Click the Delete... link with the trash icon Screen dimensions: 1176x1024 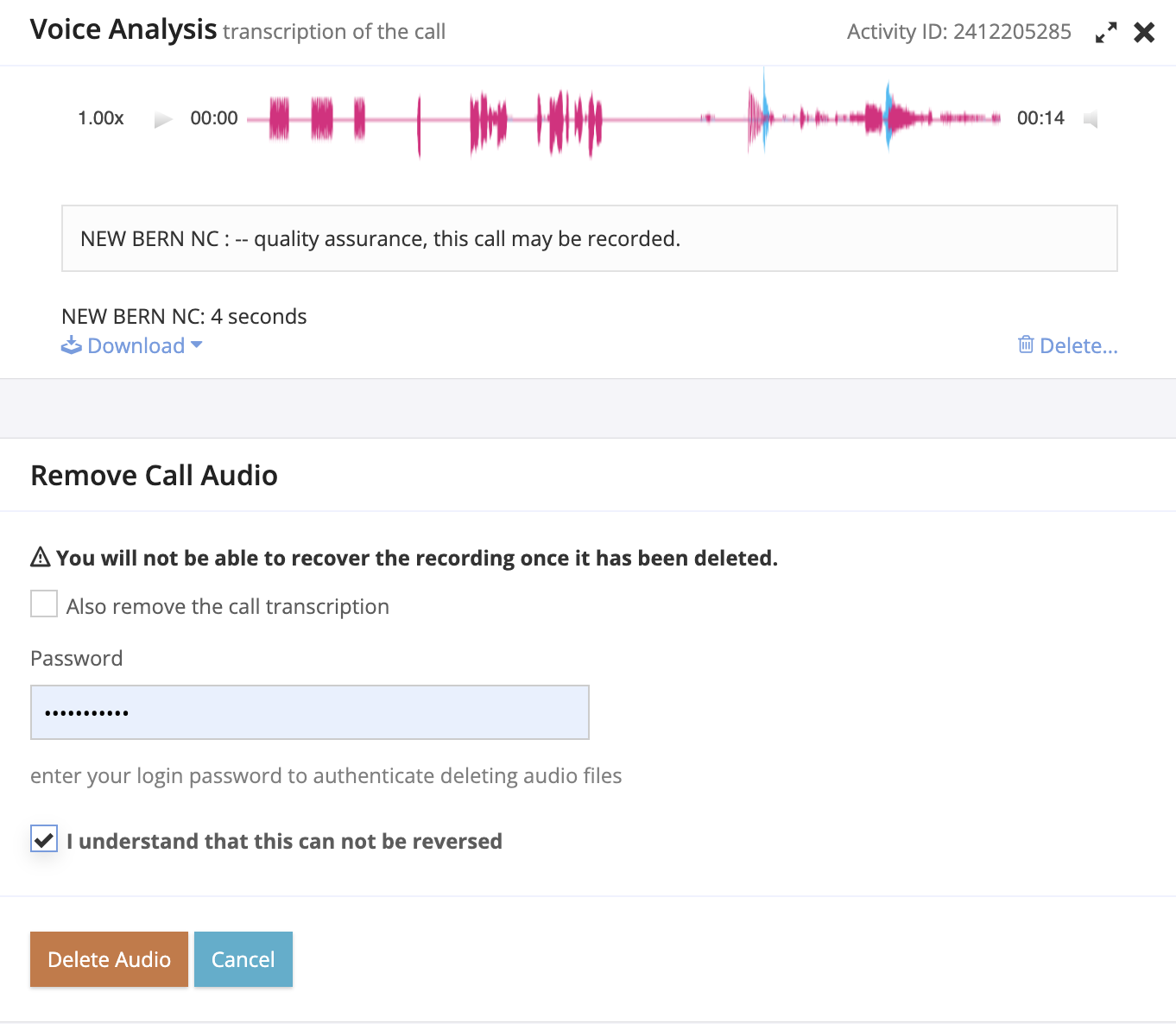[x=1067, y=345]
